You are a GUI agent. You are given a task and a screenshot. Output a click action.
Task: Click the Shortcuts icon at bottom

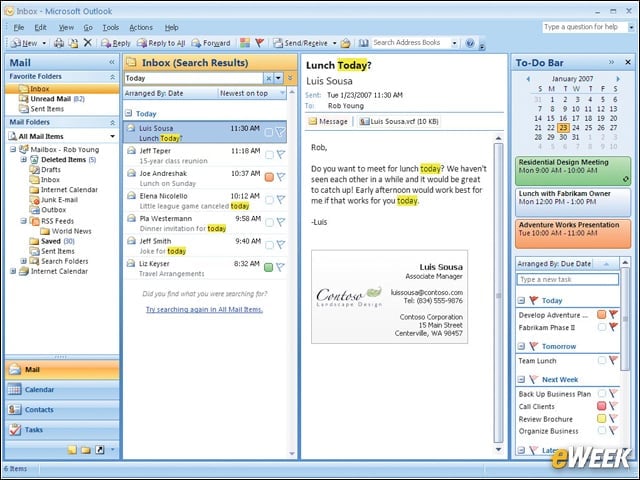click(x=100, y=450)
